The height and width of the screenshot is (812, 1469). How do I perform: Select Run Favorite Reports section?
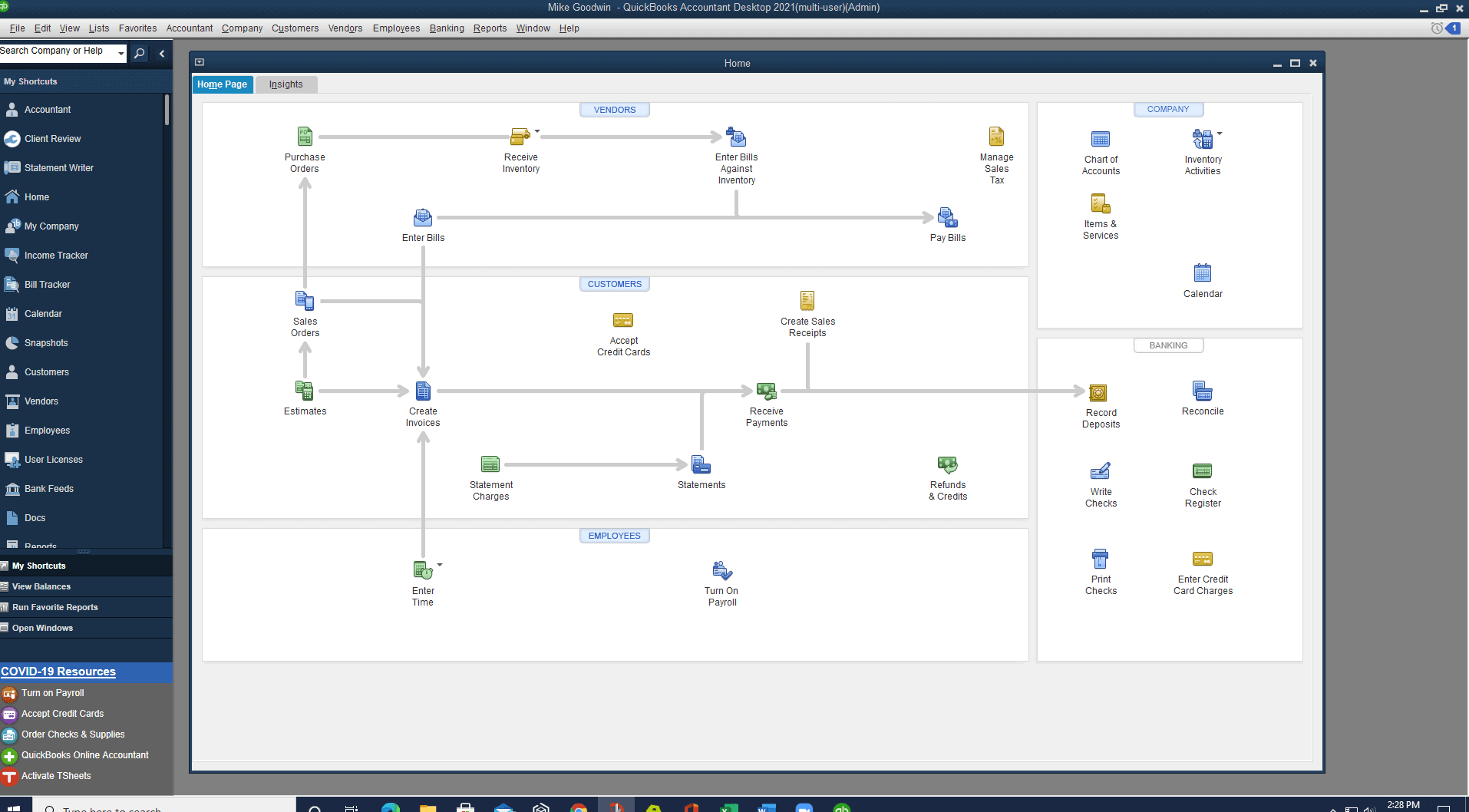pos(86,607)
